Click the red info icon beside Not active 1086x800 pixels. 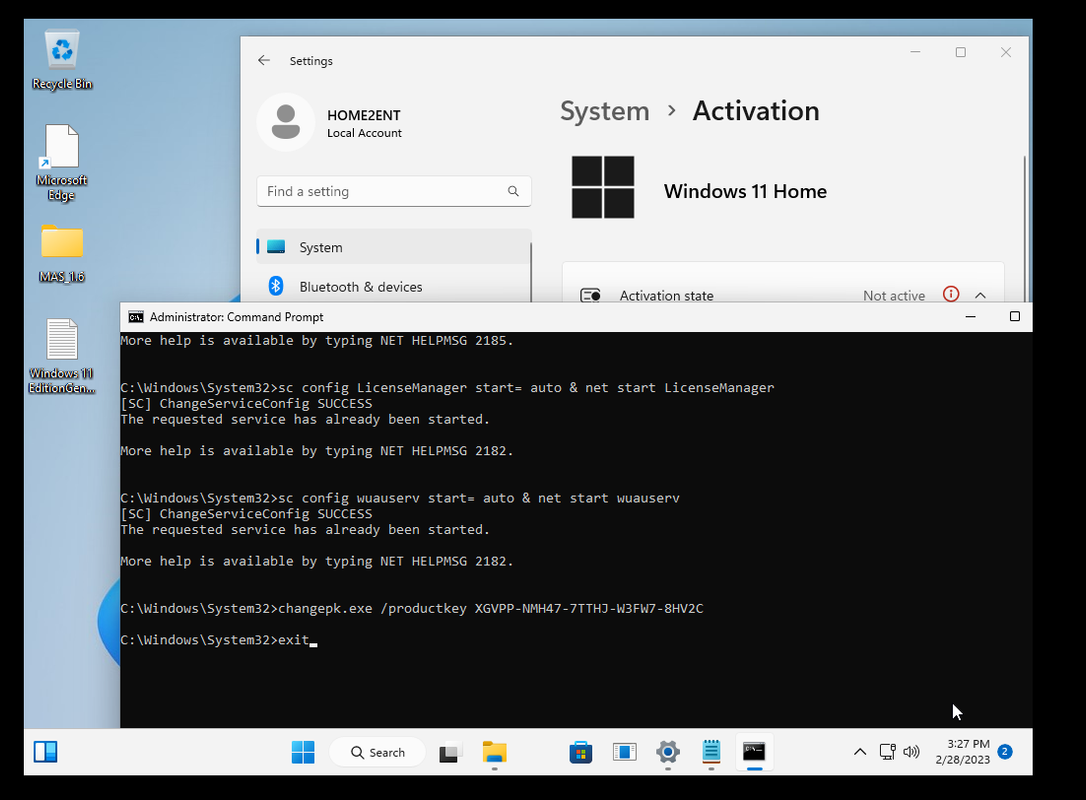951,294
